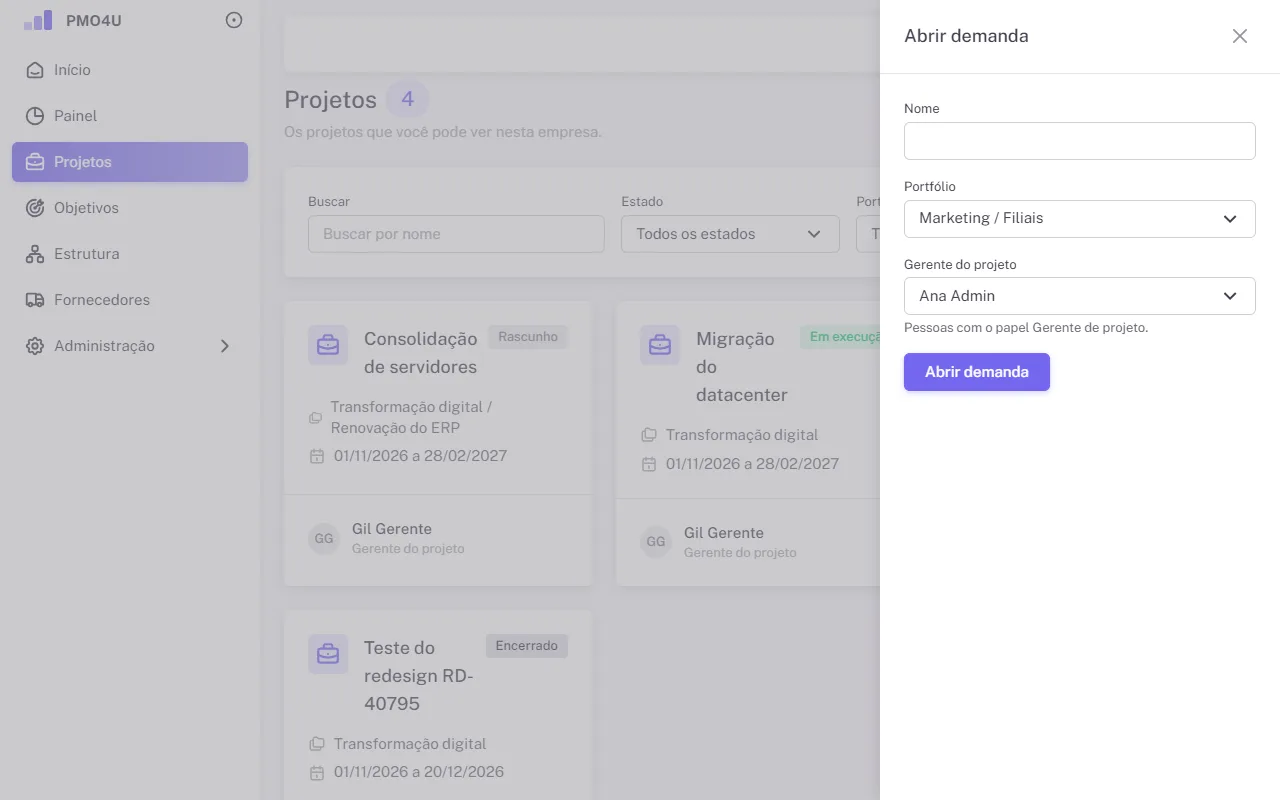Screen dimensions: 1280x800
Task: Click portfolio icon on Teste do redesign card
Action: point(317,744)
